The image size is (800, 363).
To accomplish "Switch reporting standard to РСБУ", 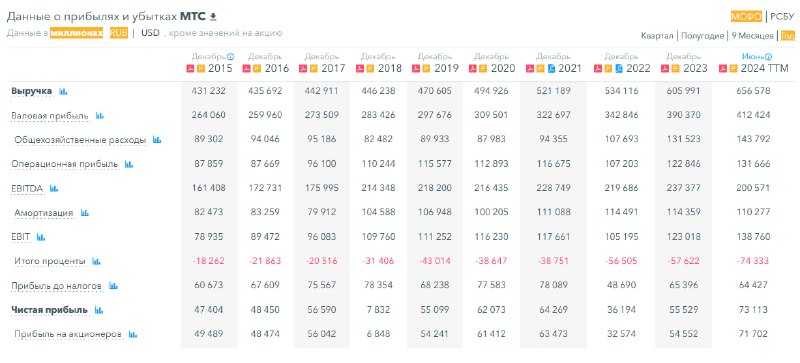I will [782, 16].
